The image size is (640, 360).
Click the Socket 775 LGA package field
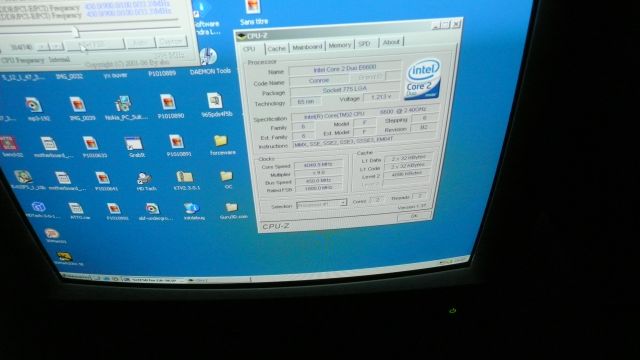pyautogui.click(x=344, y=90)
